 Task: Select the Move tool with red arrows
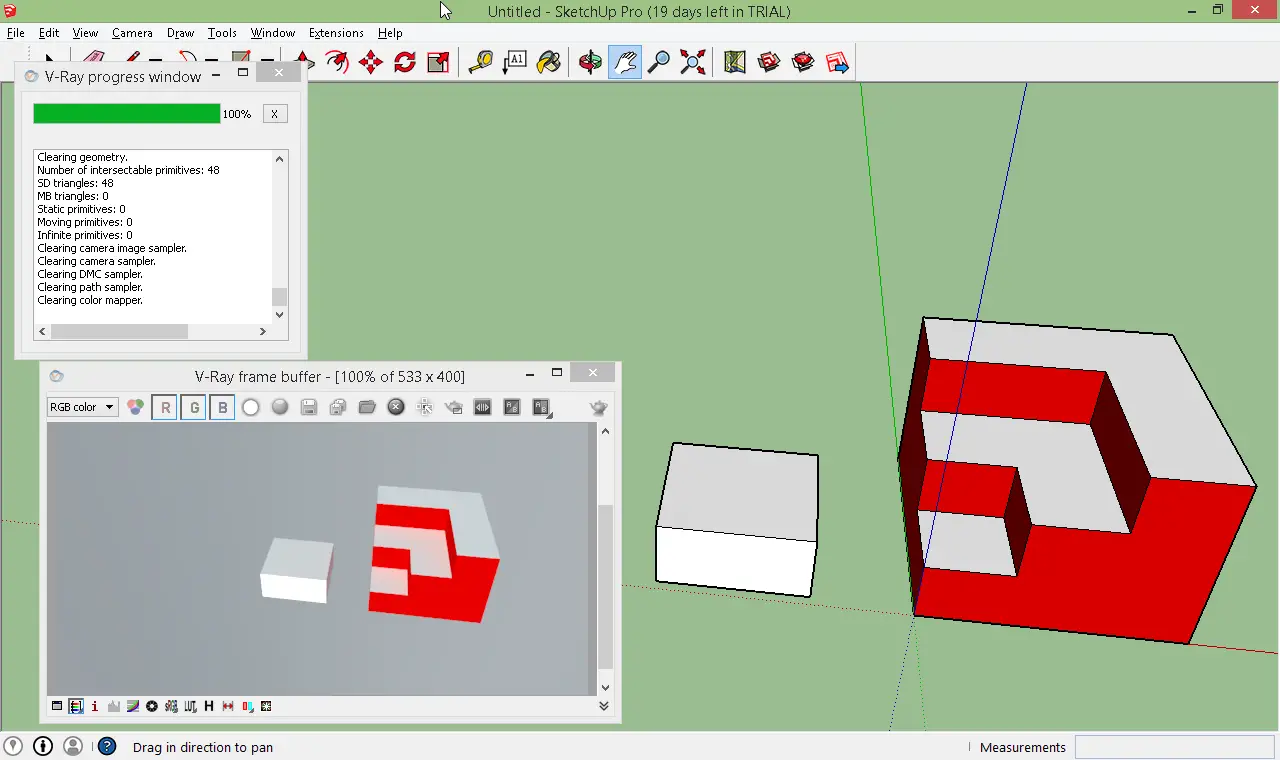(370, 63)
